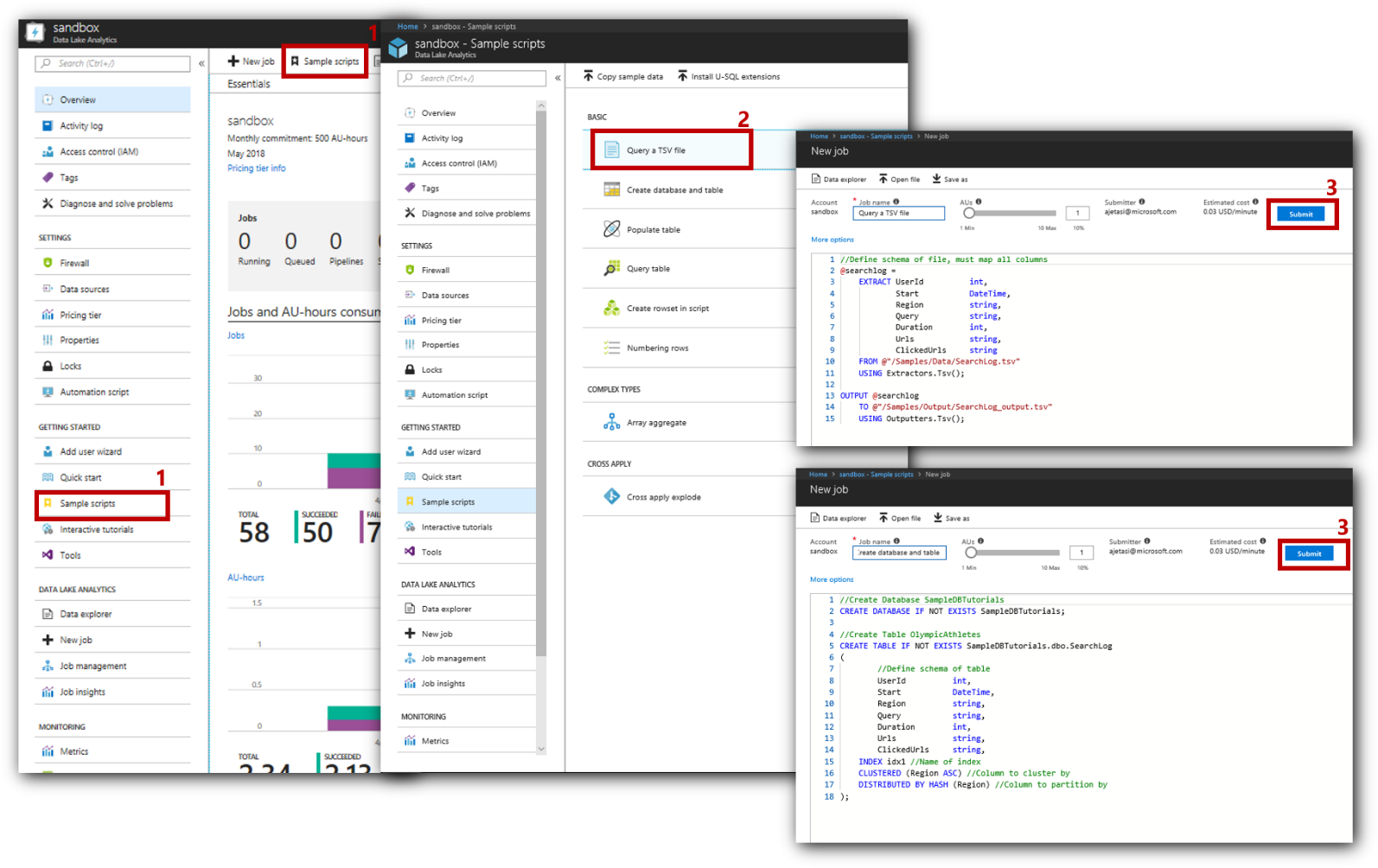
Task: Collapse the Sample scripts window sidebar chevron
Action: click(558, 78)
